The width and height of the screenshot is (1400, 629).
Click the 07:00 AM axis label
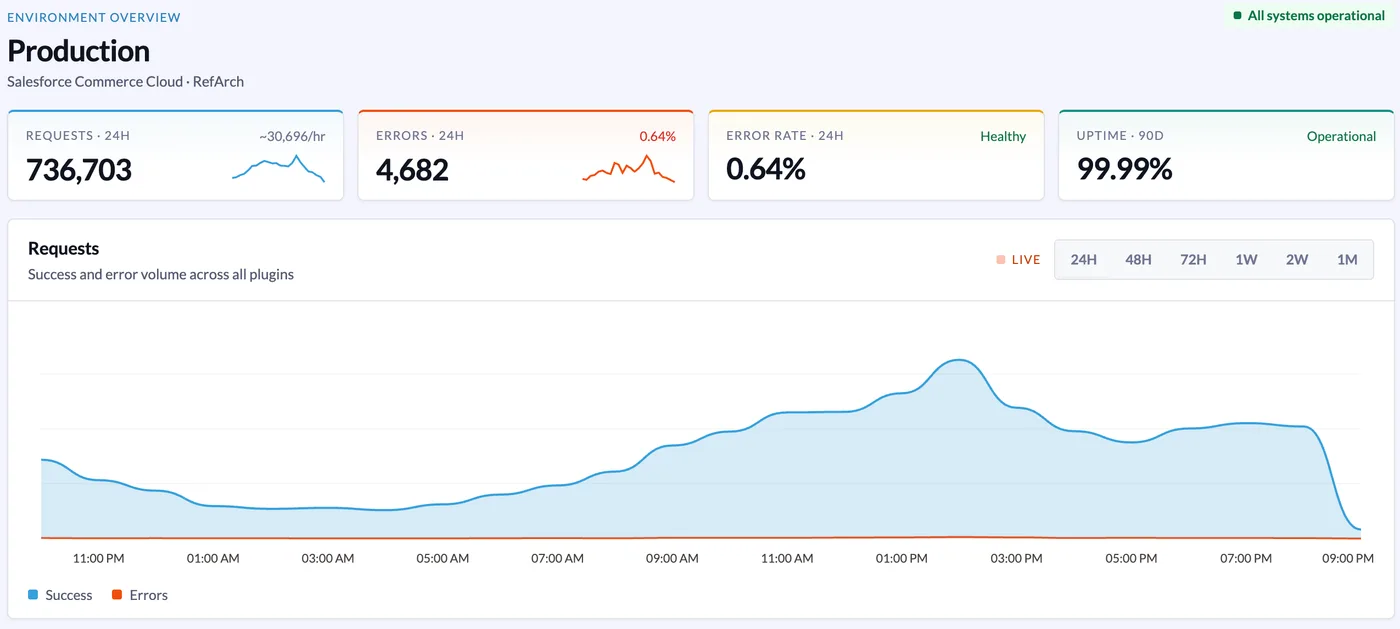coord(557,558)
